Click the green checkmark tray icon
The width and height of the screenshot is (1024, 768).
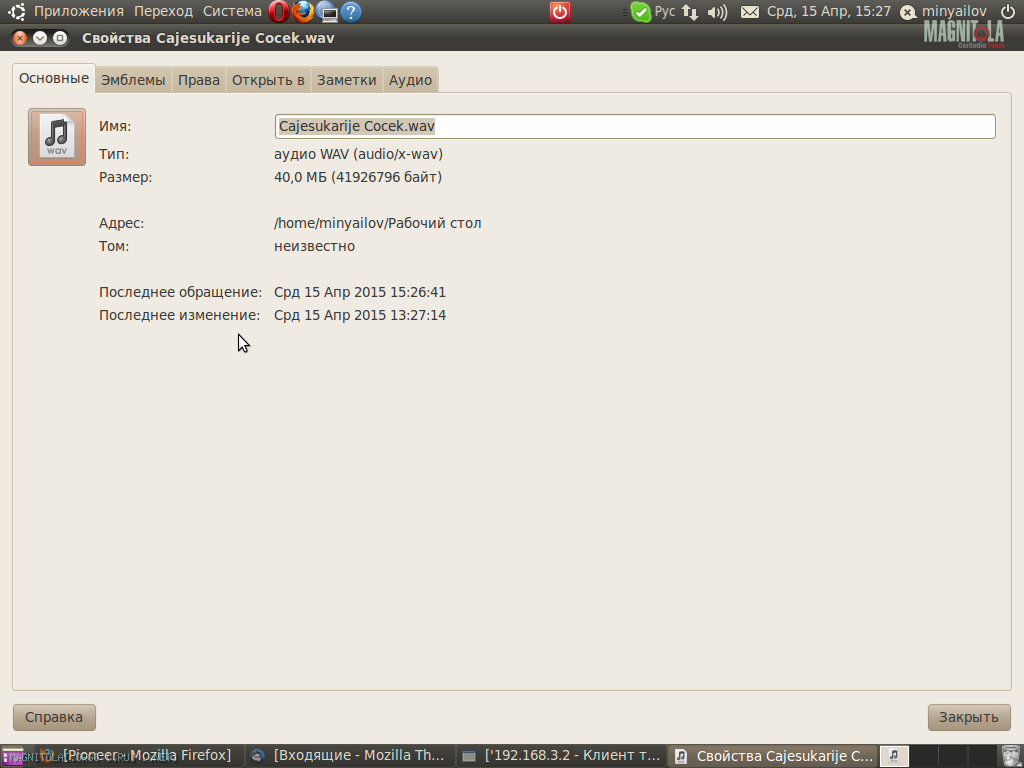(640, 12)
